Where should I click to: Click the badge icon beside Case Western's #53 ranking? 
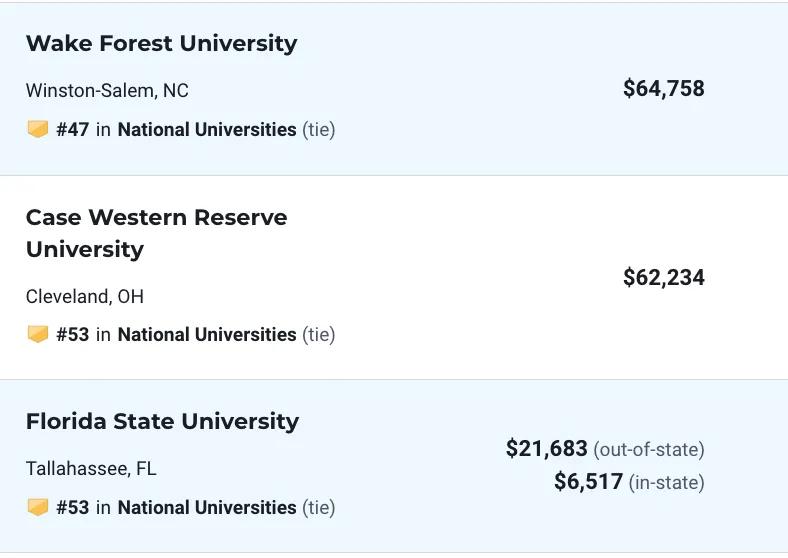38,334
